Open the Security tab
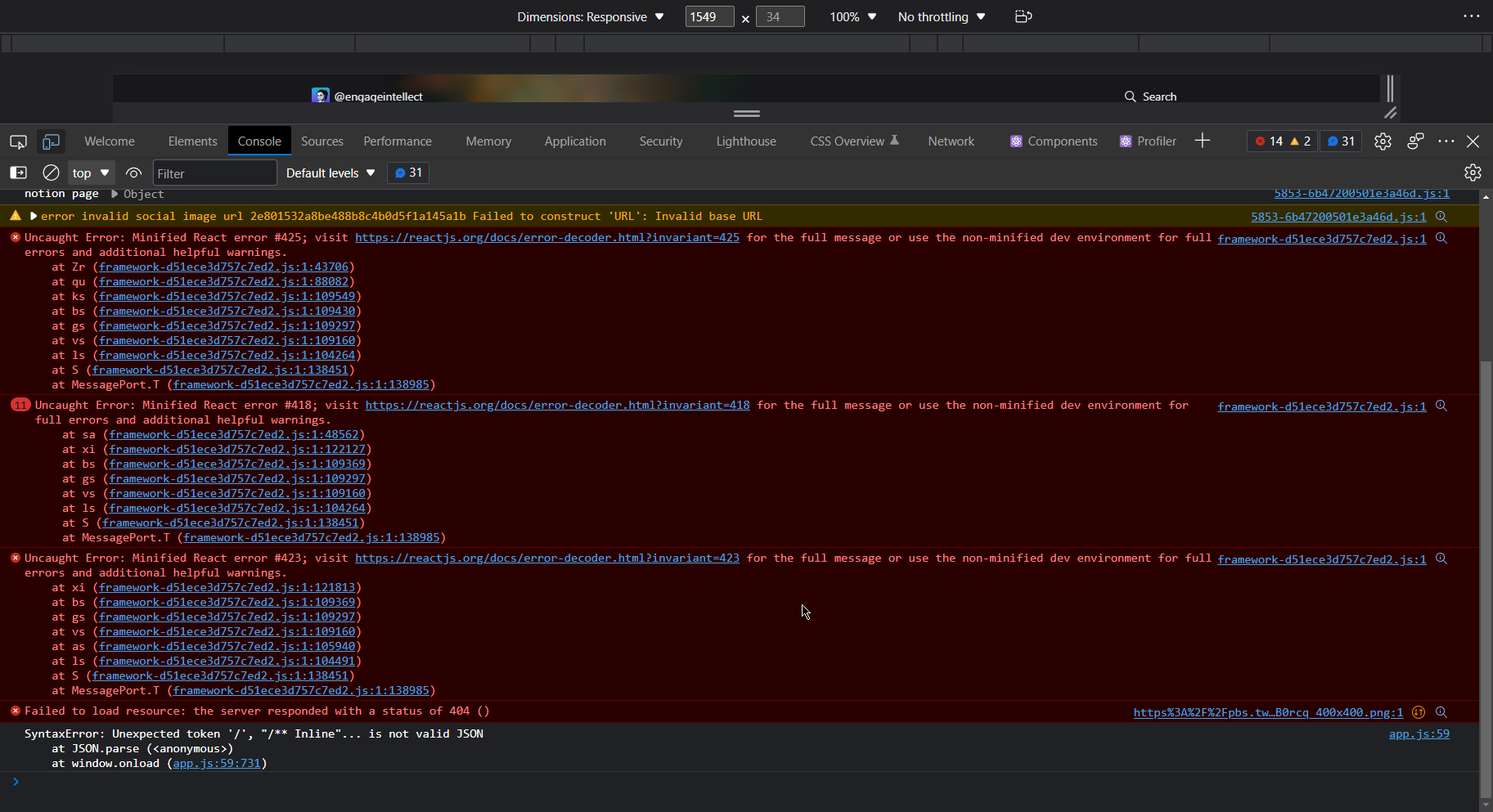The height and width of the screenshot is (812, 1493). point(661,141)
